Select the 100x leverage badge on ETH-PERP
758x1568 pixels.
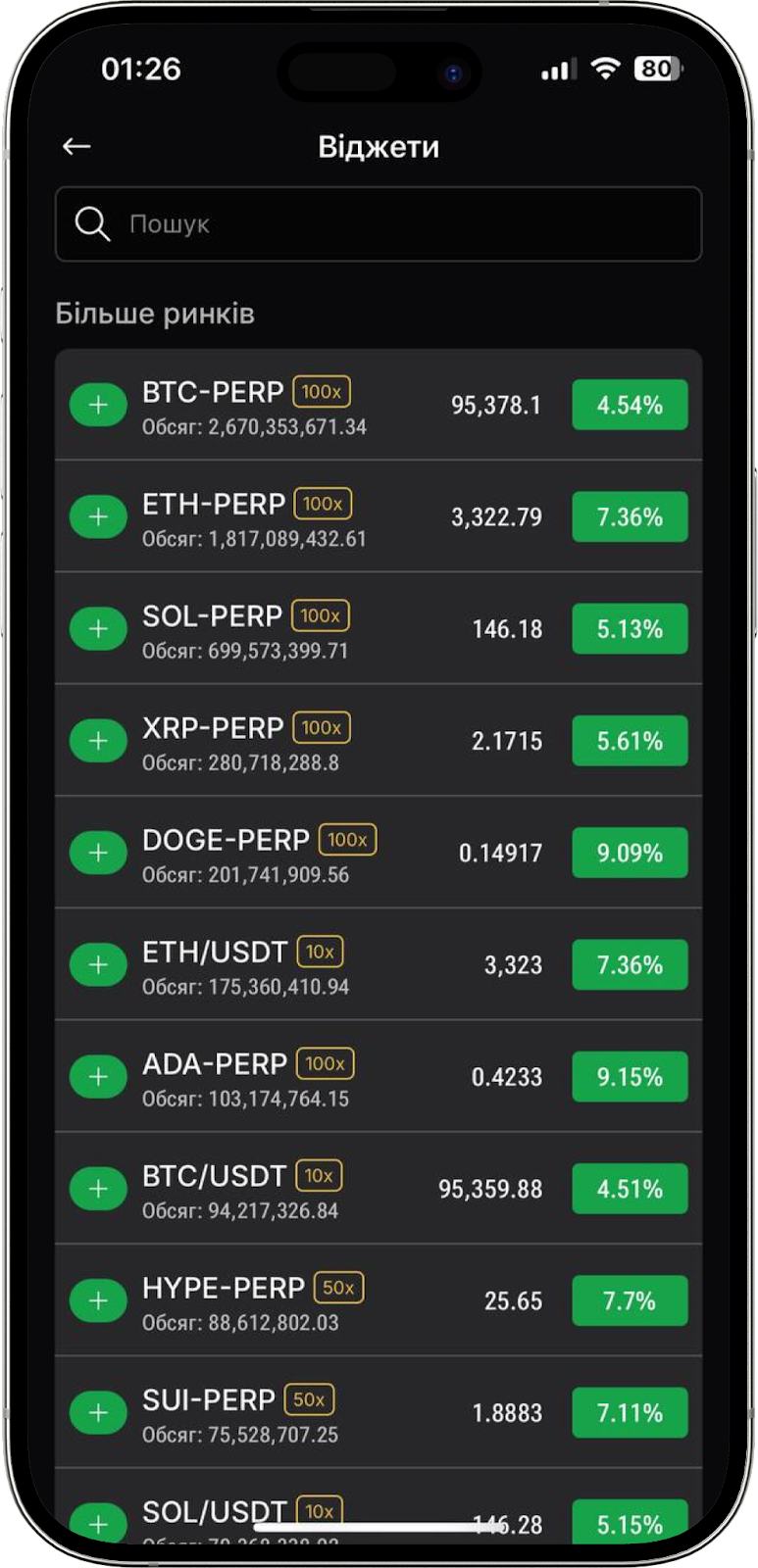point(323,504)
